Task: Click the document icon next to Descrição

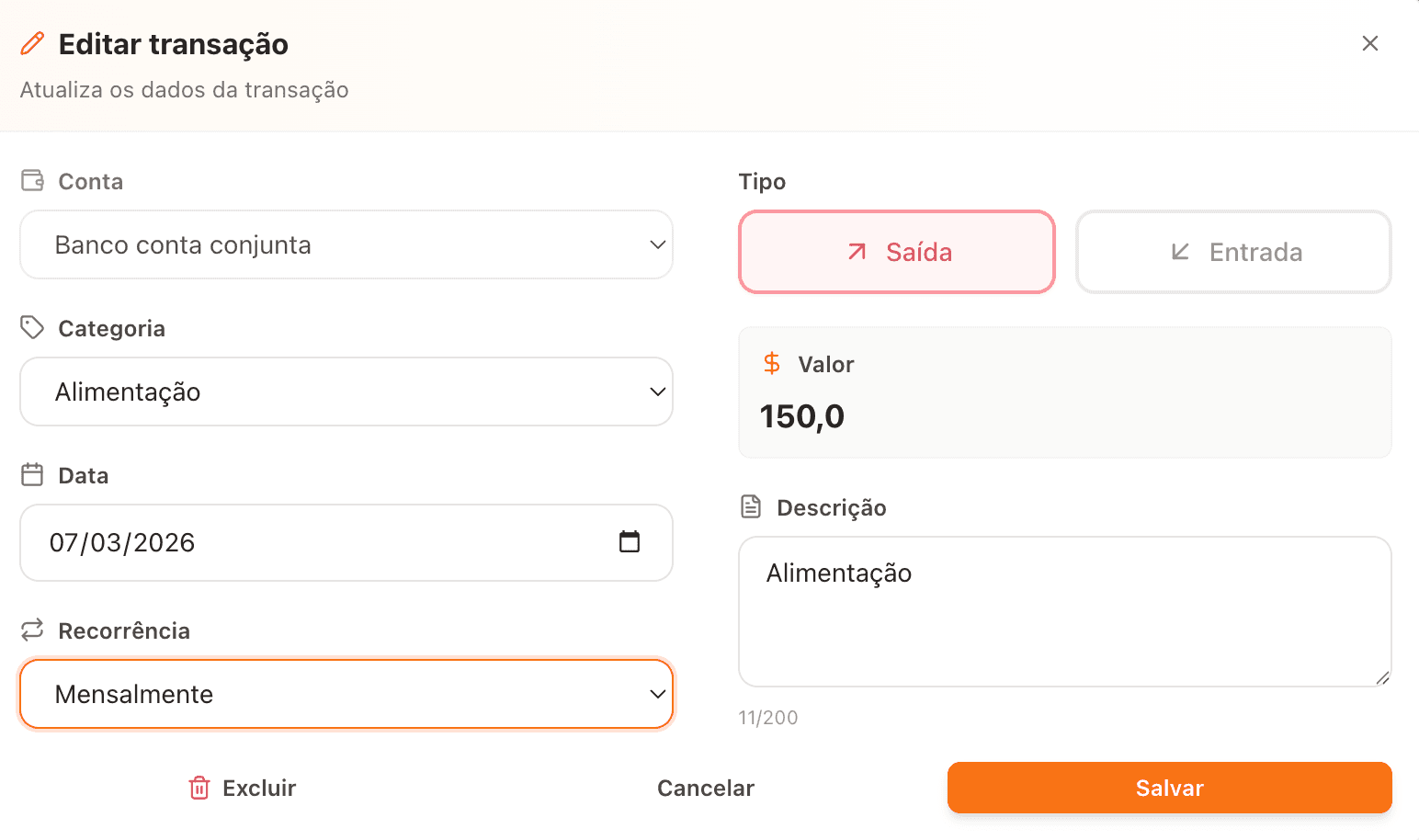Action: tap(751, 505)
